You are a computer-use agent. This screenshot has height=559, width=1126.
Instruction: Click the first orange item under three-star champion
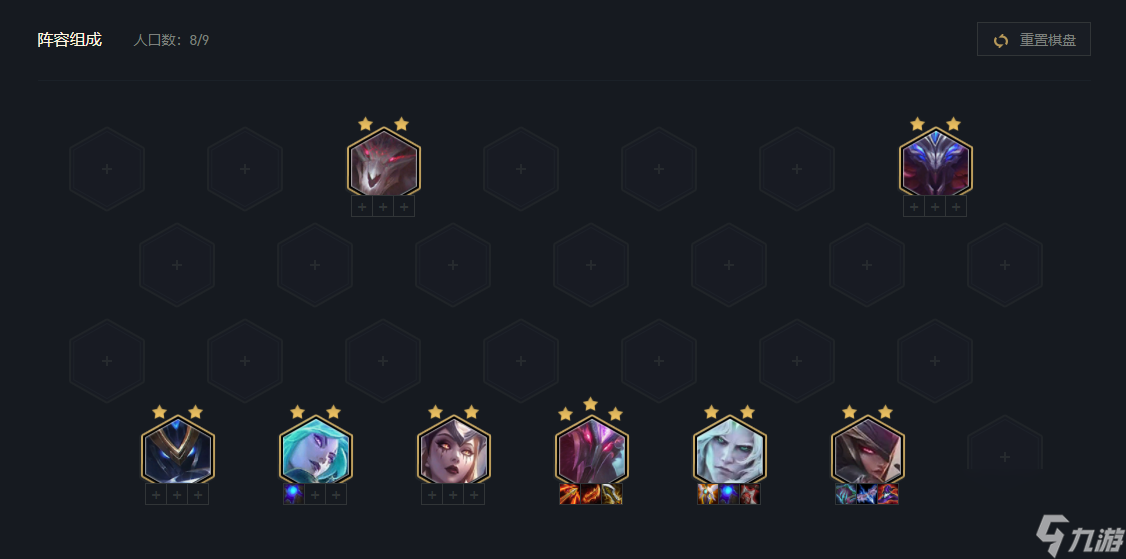click(569, 494)
